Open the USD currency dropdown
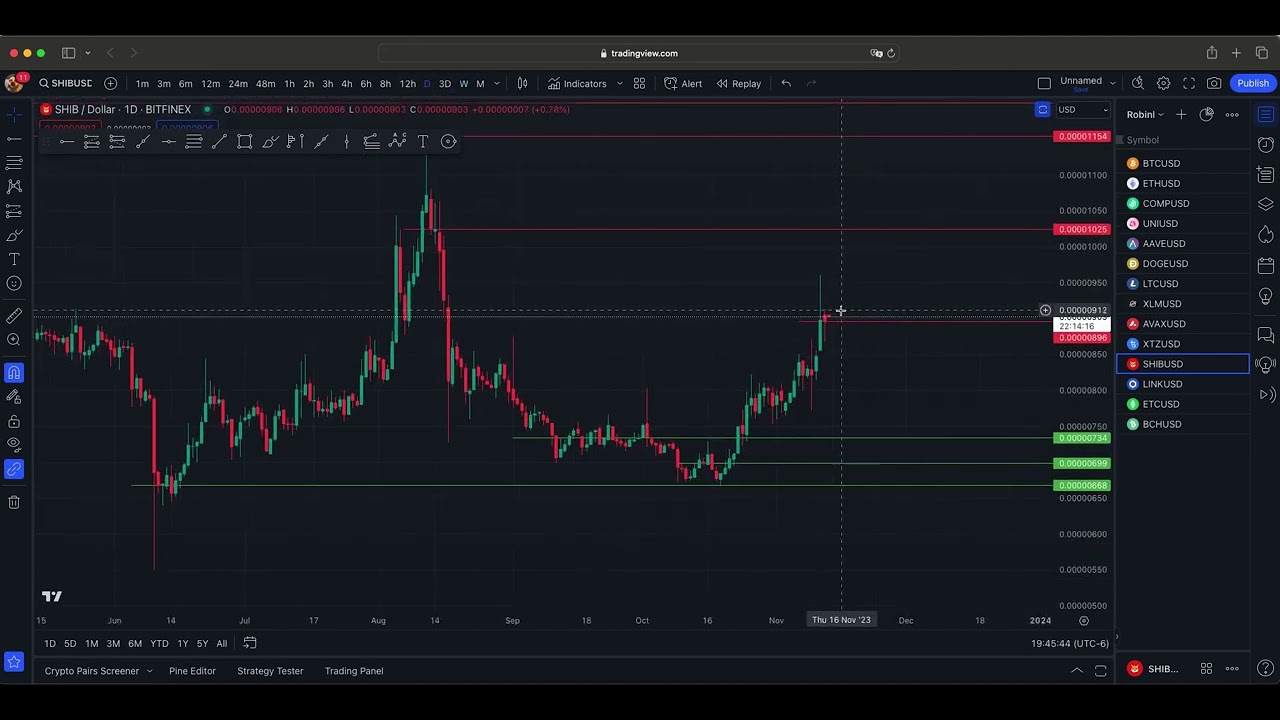Image resolution: width=1280 pixels, height=720 pixels. coord(1084,110)
